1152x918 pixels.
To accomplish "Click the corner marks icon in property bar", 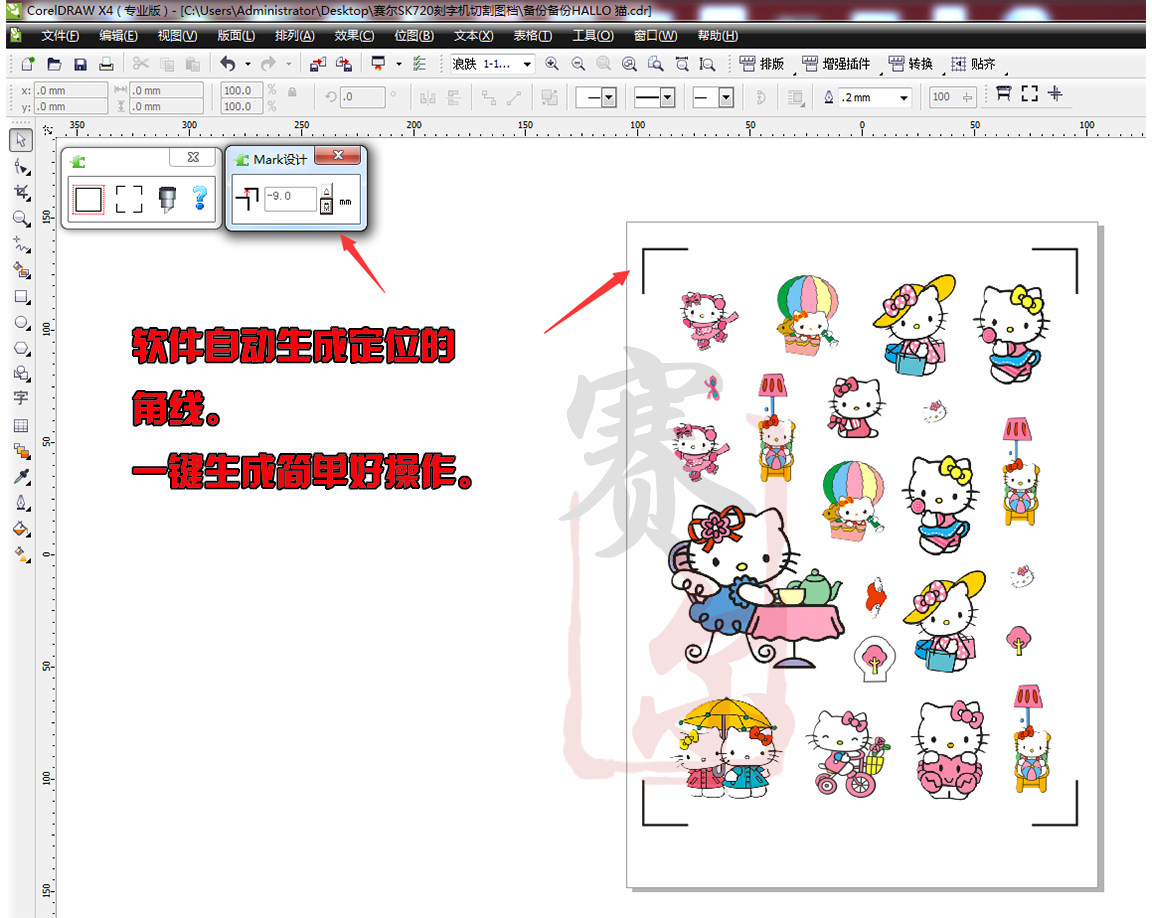I will click(1029, 94).
